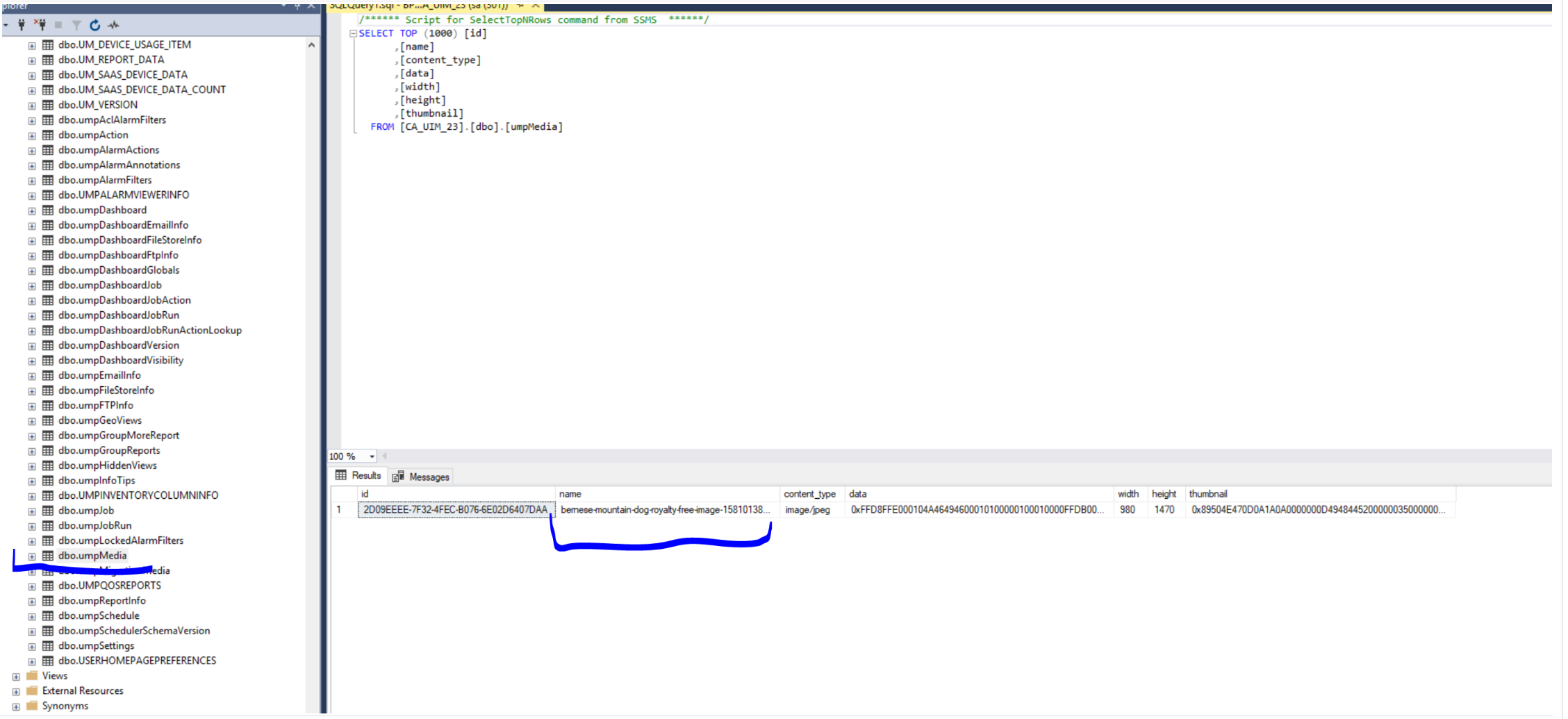
Task: Click the 'width' column header
Action: click(1130, 494)
